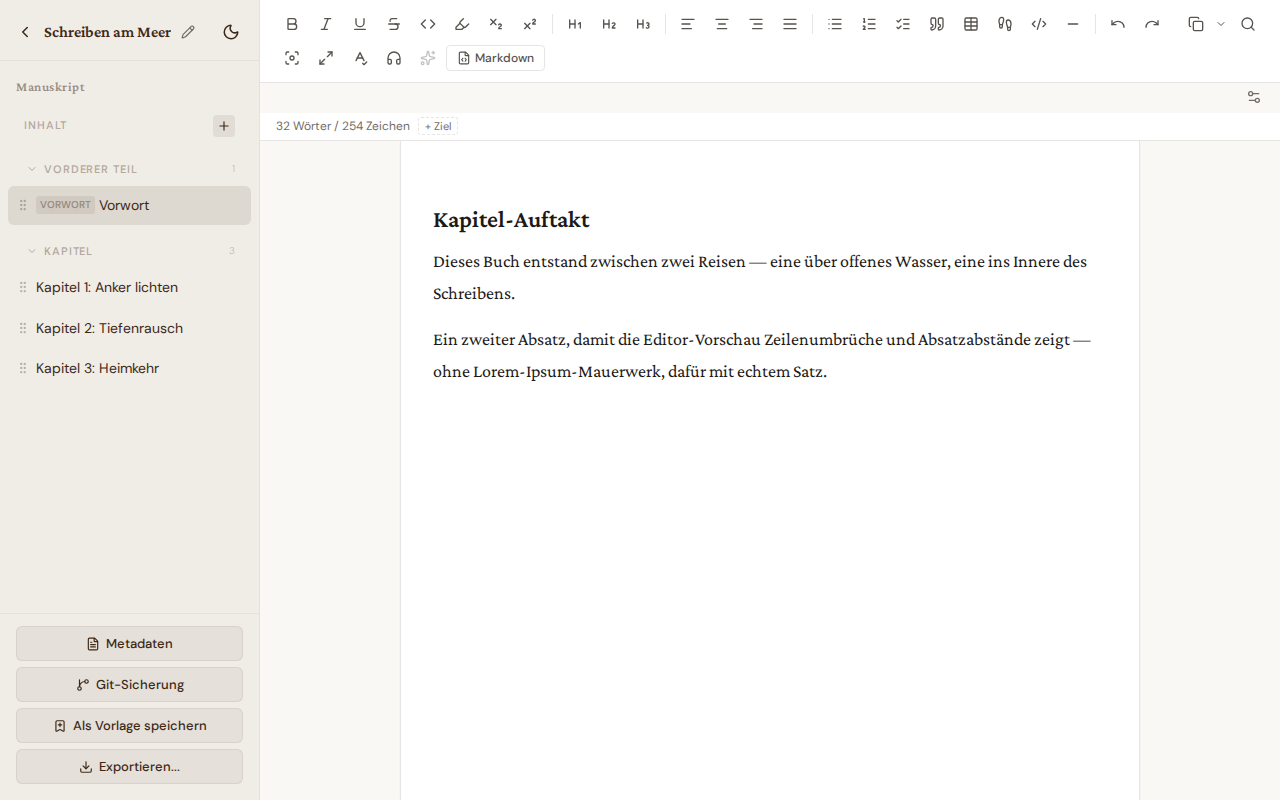Screen dimensions: 1280x800
Task: Apply superscript formatting
Action: click(x=530, y=24)
